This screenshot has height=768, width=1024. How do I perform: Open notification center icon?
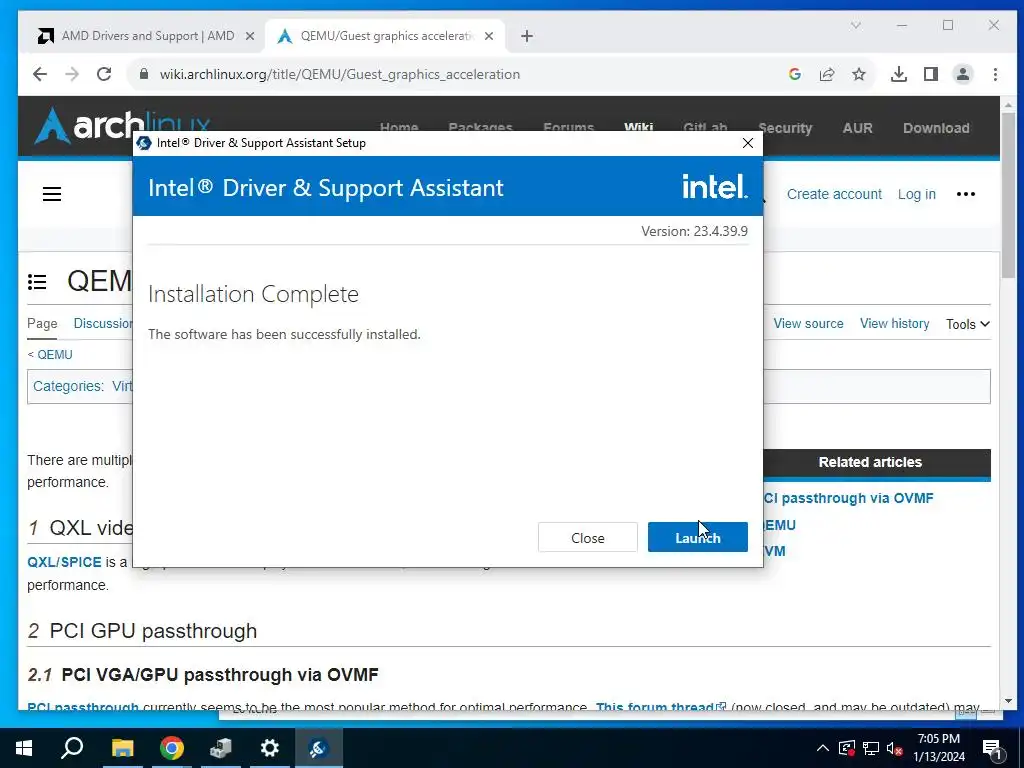[x=991, y=749]
